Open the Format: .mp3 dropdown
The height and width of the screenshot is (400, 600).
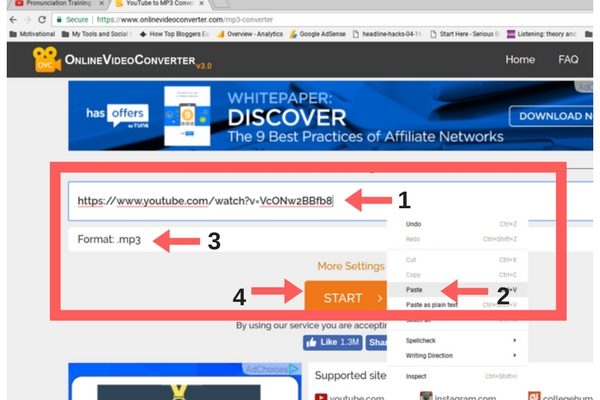(227, 240)
